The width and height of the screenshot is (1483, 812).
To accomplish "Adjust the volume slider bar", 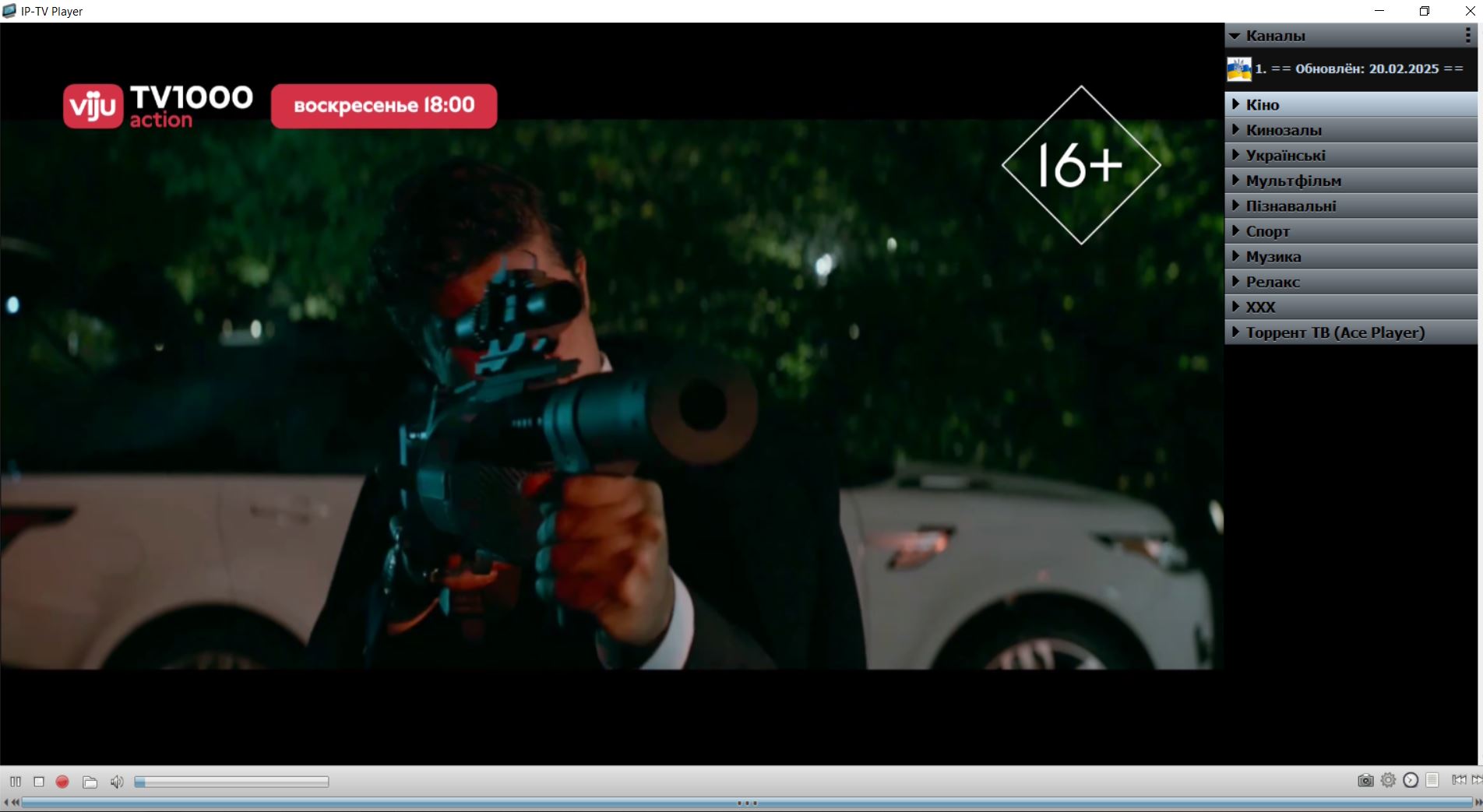I will click(x=231, y=782).
